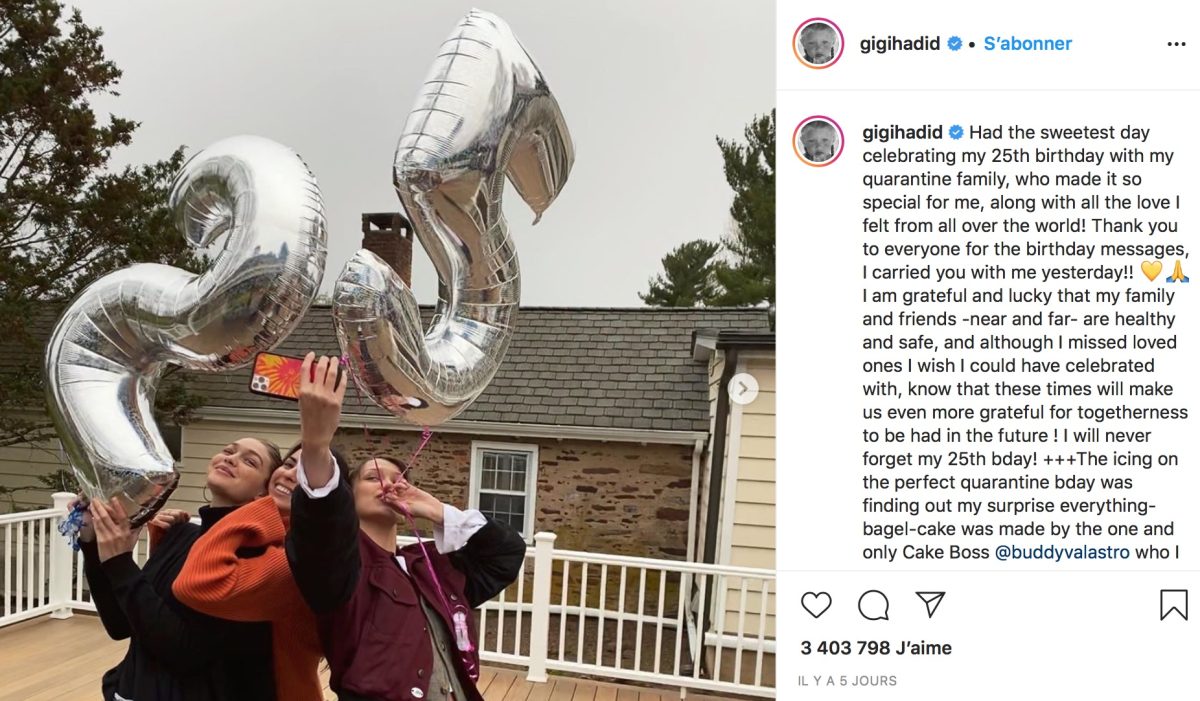Click the yellow heart emoji in caption
Screen dimensions: 1200x701
[x=1151, y=272]
